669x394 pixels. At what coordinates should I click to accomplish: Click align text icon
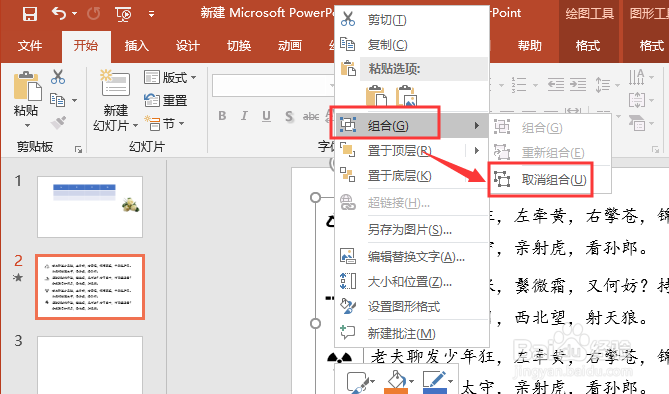637,101
